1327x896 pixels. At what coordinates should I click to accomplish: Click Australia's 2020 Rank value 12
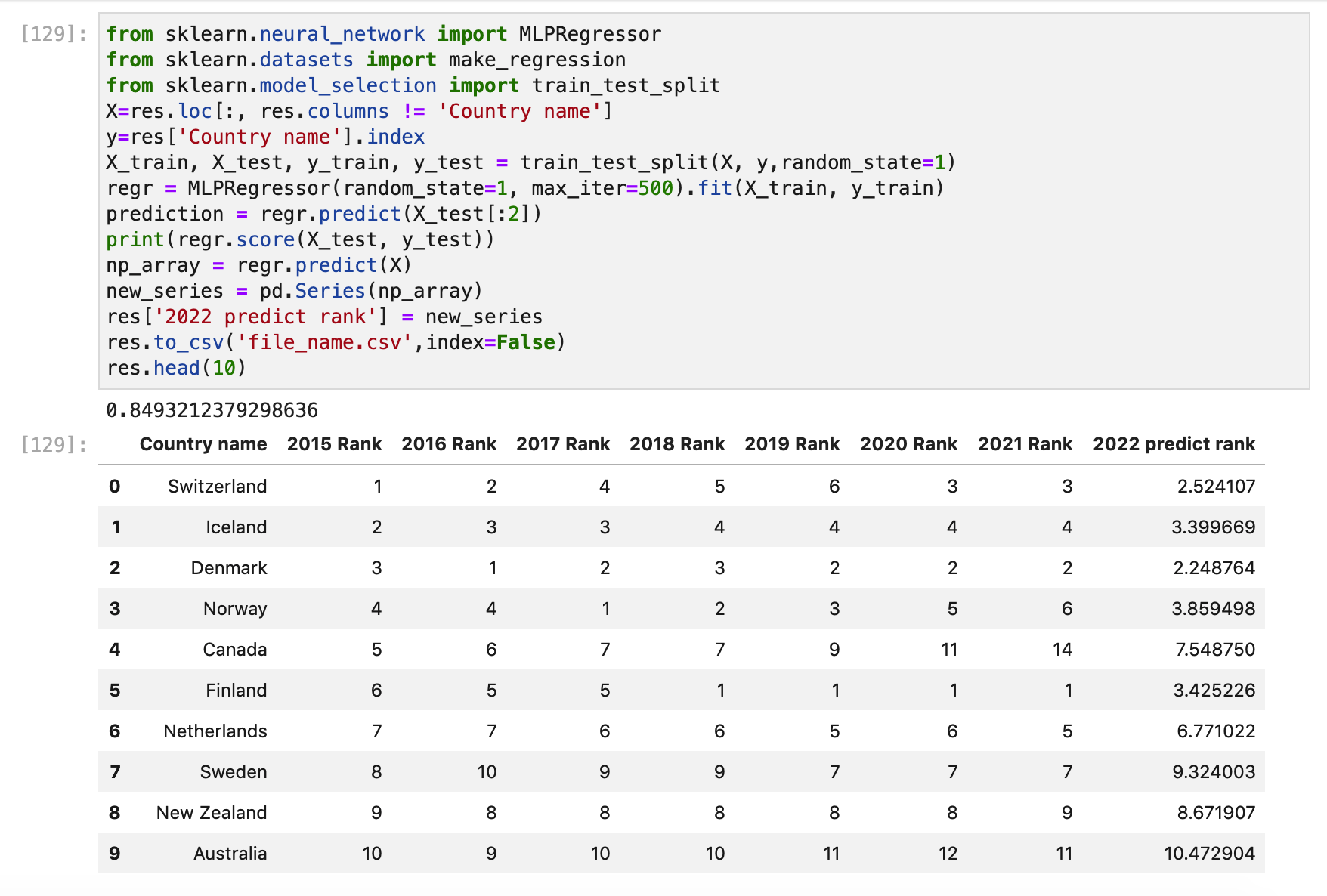pyautogui.click(x=948, y=854)
